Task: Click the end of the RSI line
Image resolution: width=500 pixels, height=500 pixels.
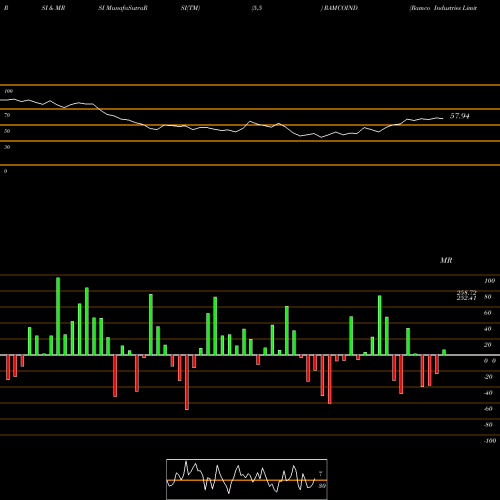Action: (x=443, y=118)
